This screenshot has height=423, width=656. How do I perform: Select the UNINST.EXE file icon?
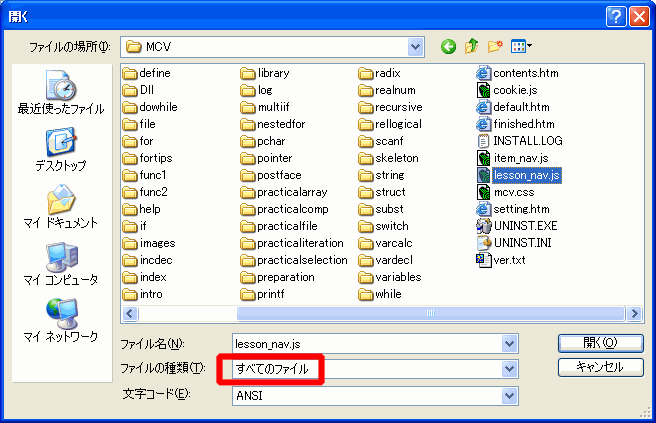(483, 226)
